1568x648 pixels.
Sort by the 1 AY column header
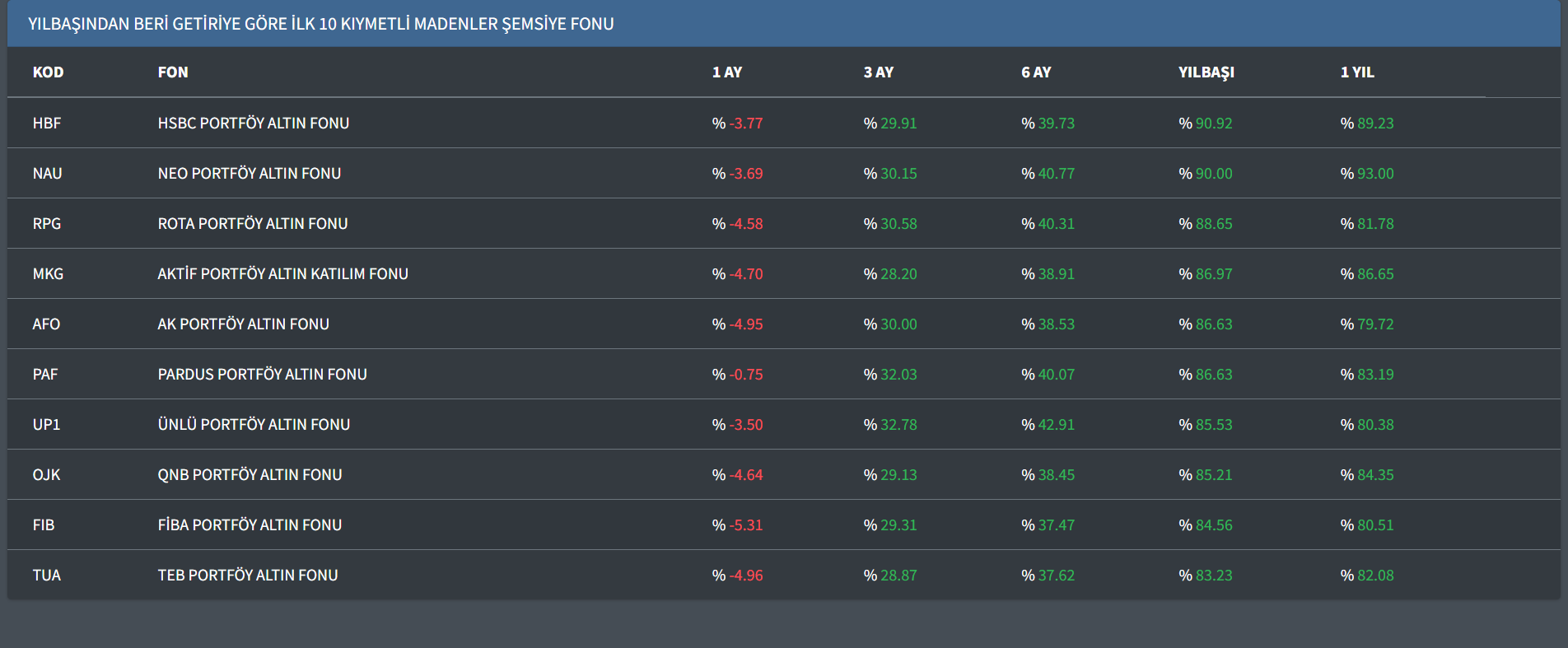point(726,72)
